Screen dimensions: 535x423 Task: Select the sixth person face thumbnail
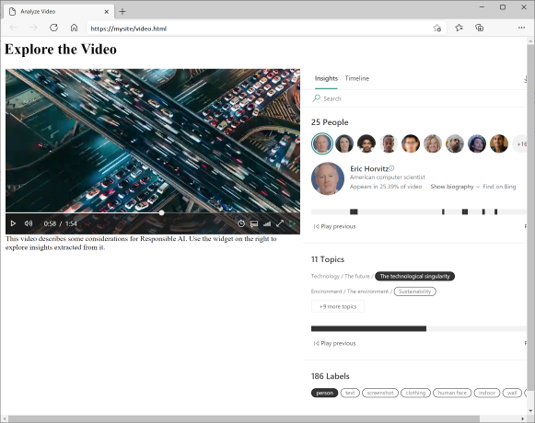(x=433, y=144)
